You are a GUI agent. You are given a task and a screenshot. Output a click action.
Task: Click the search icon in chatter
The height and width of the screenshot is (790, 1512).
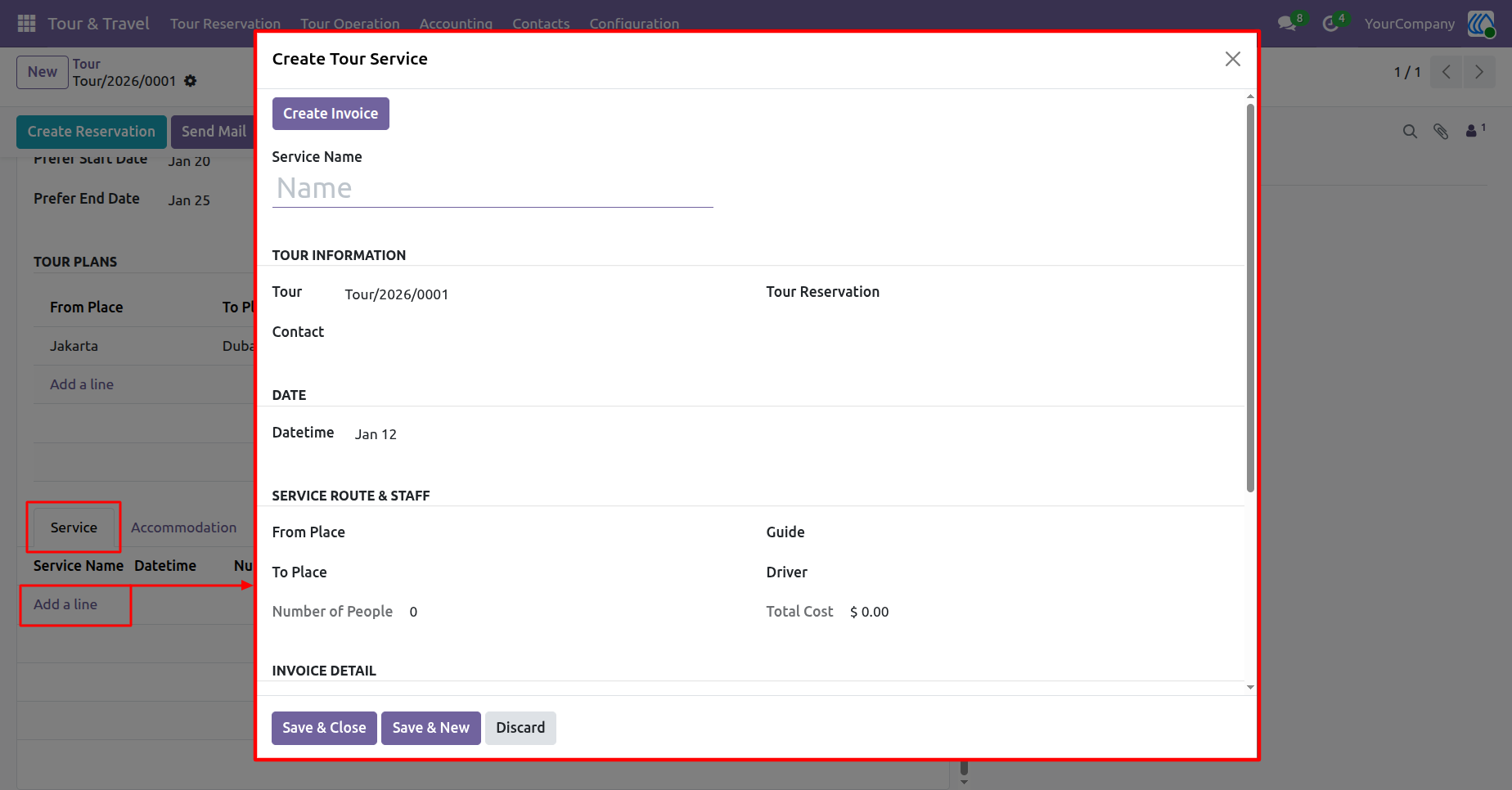point(1410,131)
